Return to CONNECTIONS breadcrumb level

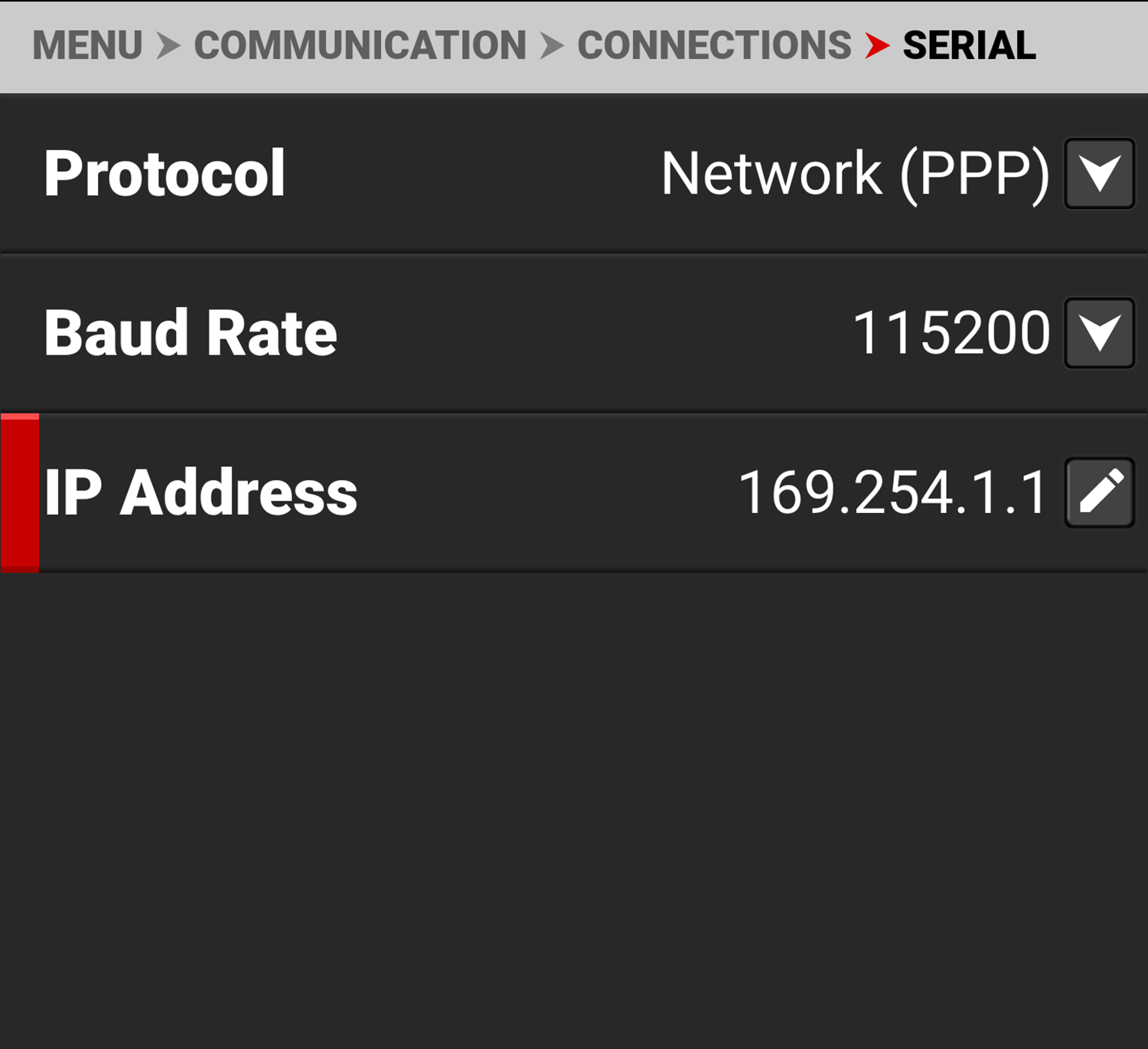coord(713,46)
